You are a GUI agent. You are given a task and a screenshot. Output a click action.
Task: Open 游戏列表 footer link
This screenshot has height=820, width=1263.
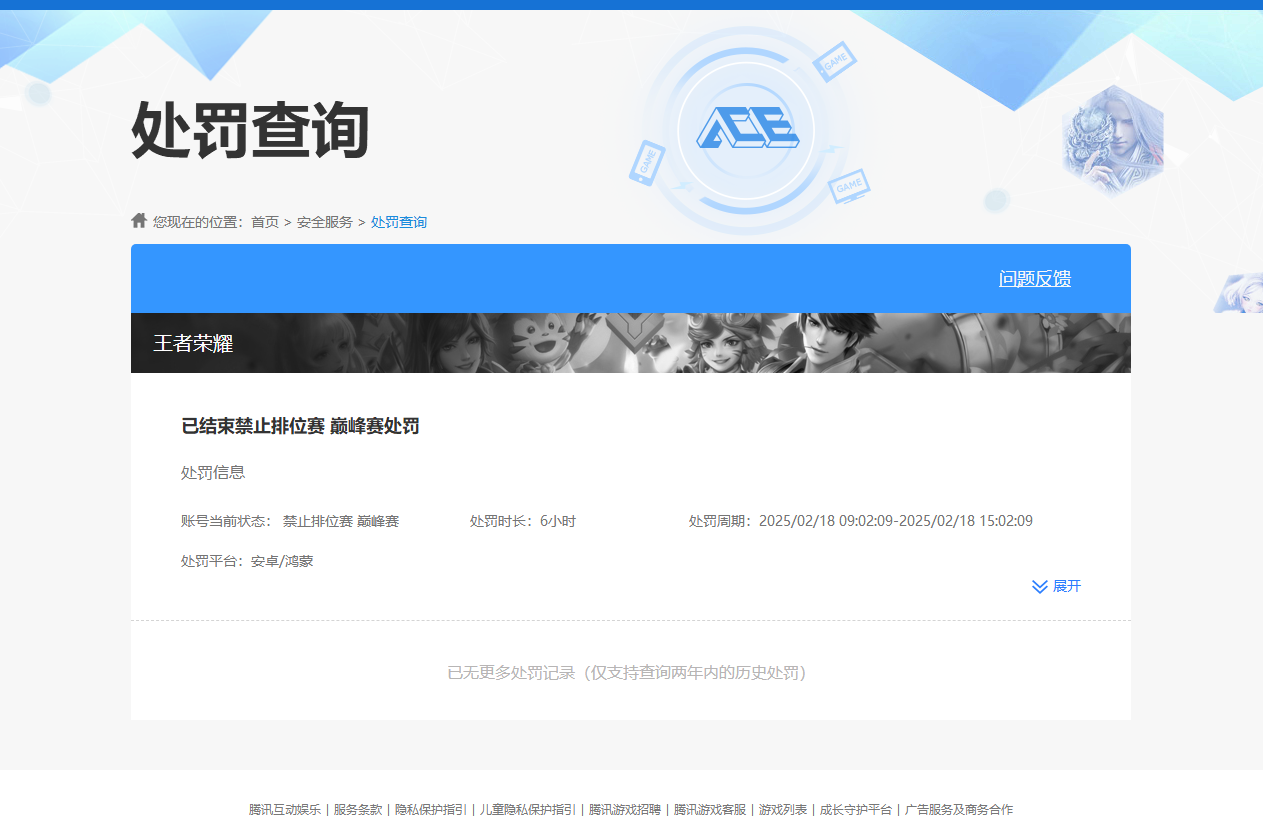[783, 809]
